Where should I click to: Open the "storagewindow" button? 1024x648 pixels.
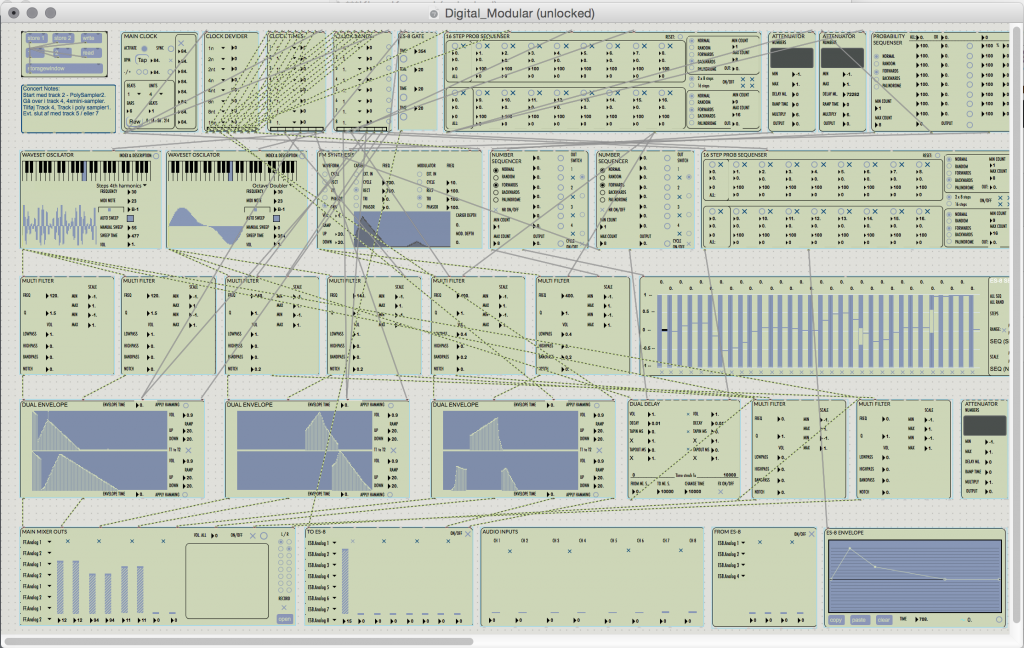click(x=64, y=68)
